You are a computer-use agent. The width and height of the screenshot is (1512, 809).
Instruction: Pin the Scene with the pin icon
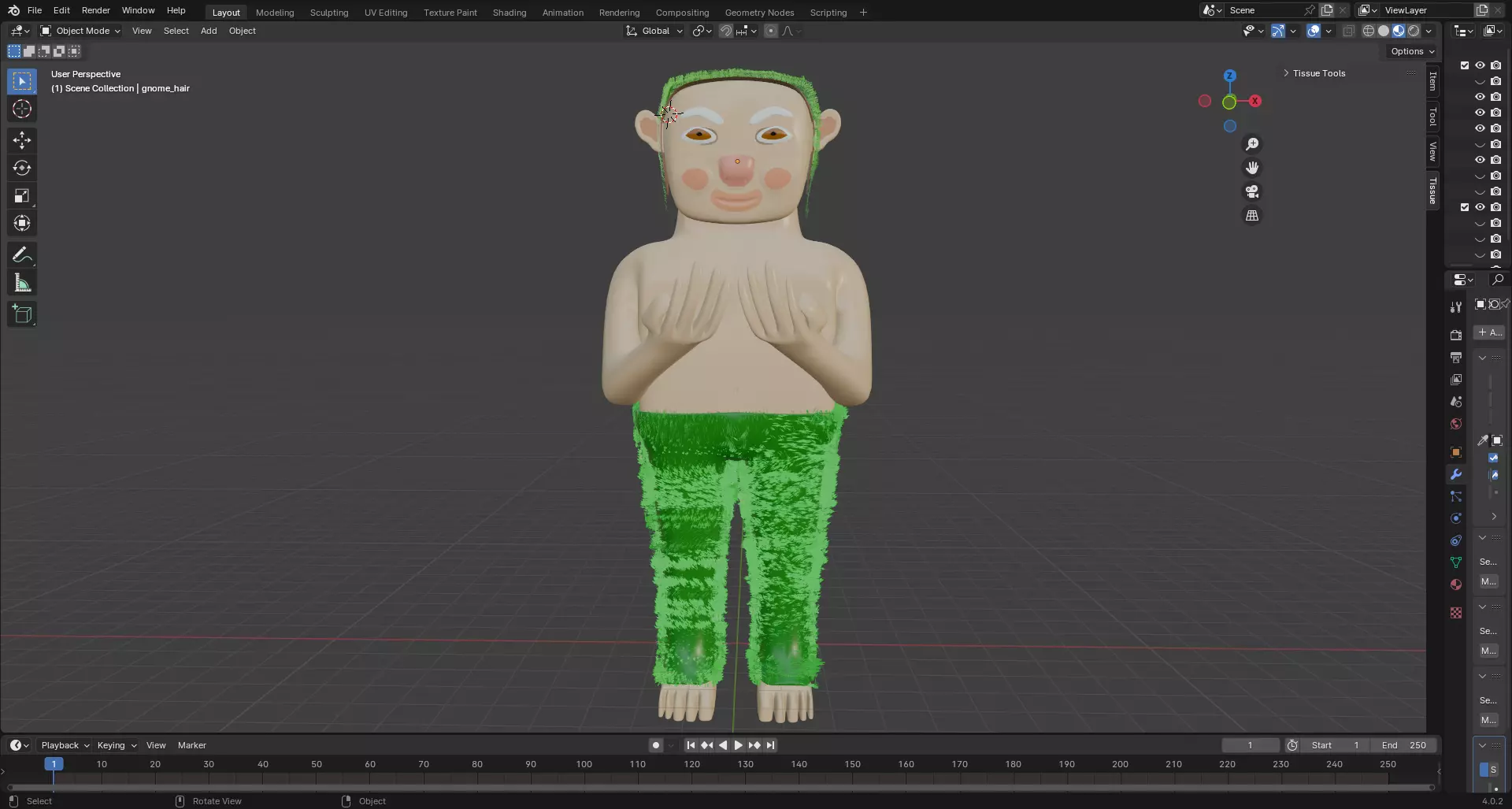[x=1309, y=10]
